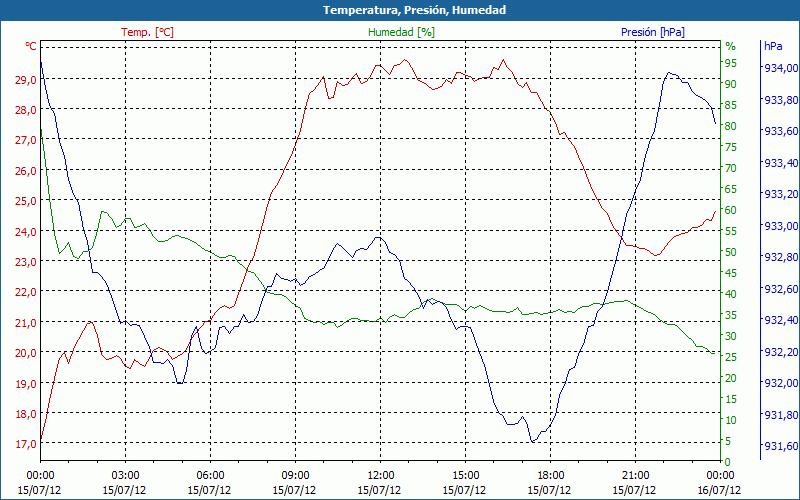Select the '50' humidity axis value

(x=731, y=252)
